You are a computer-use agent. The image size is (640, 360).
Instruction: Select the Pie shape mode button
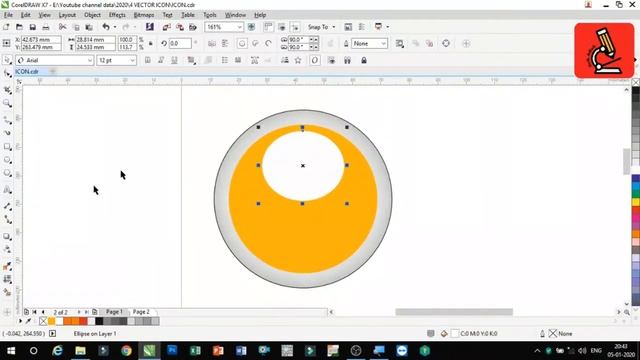[256, 43]
